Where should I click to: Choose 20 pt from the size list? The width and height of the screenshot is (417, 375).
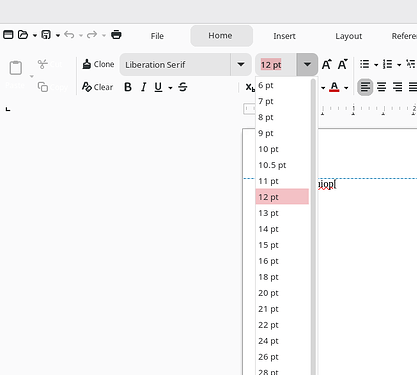(282, 293)
